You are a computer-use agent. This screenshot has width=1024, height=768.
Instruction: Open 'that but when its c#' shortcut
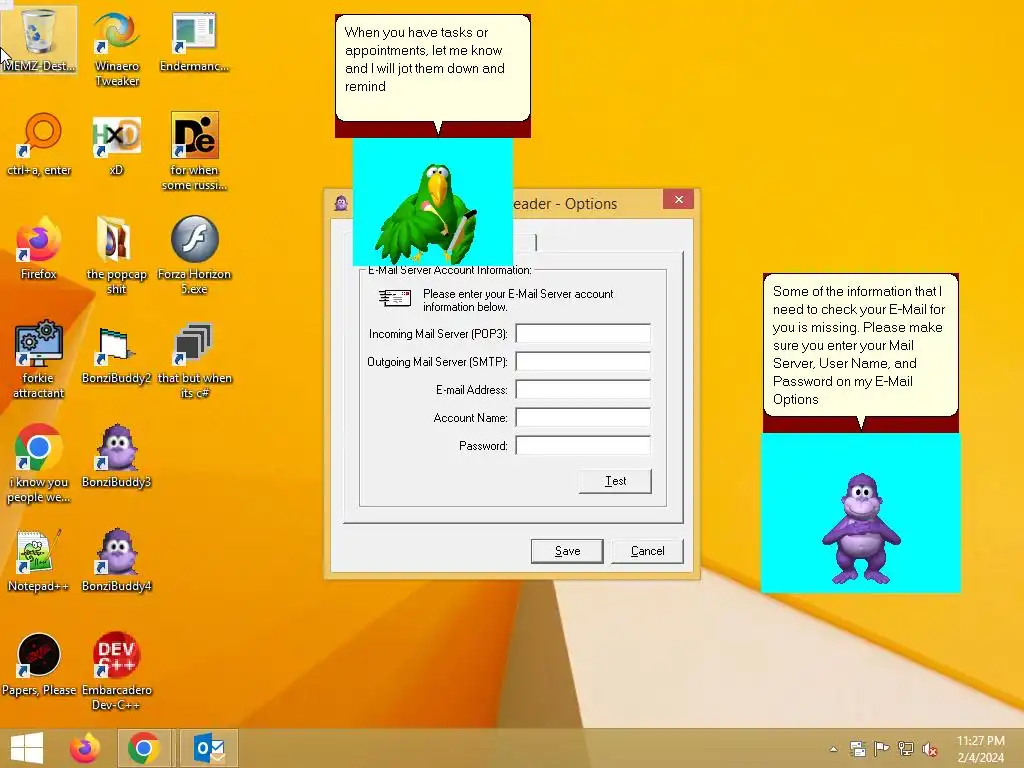tap(194, 359)
